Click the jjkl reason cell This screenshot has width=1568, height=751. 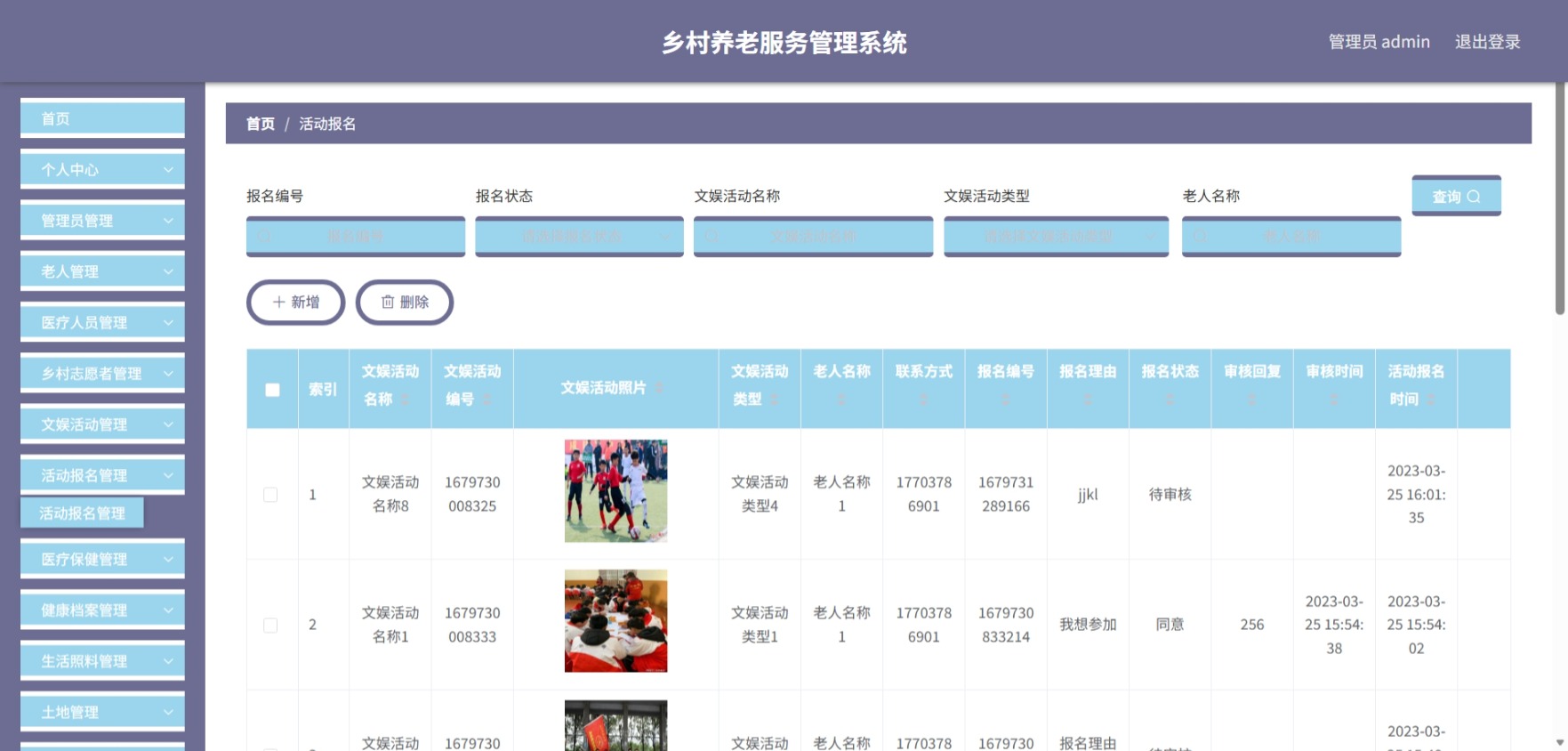coord(1088,495)
